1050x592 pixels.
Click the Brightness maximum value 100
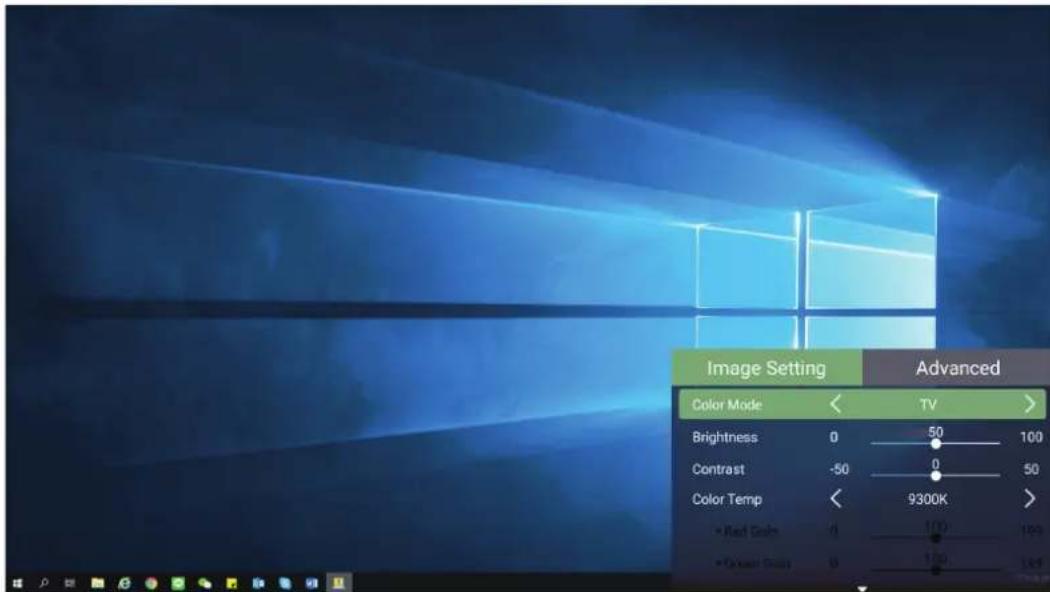tap(1031, 437)
